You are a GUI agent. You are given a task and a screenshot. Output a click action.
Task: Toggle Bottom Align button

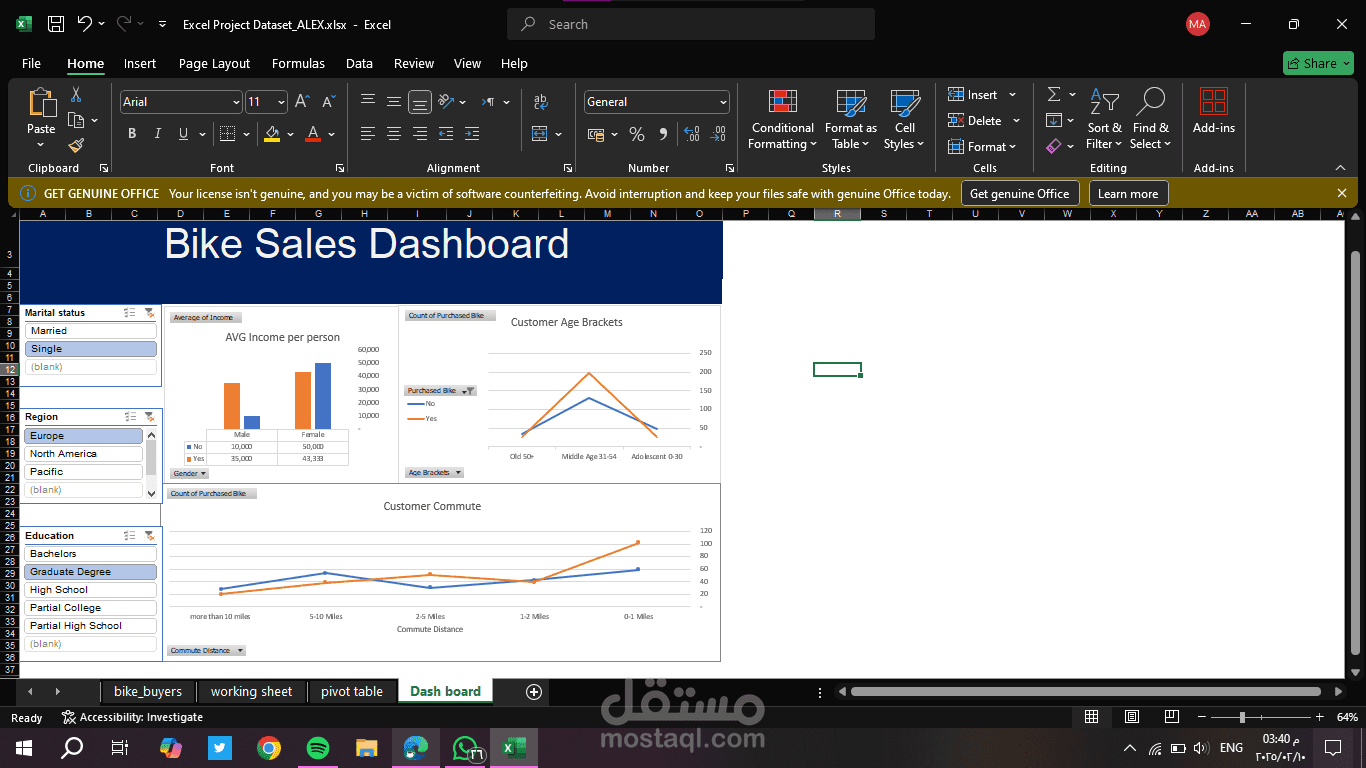[420, 101]
